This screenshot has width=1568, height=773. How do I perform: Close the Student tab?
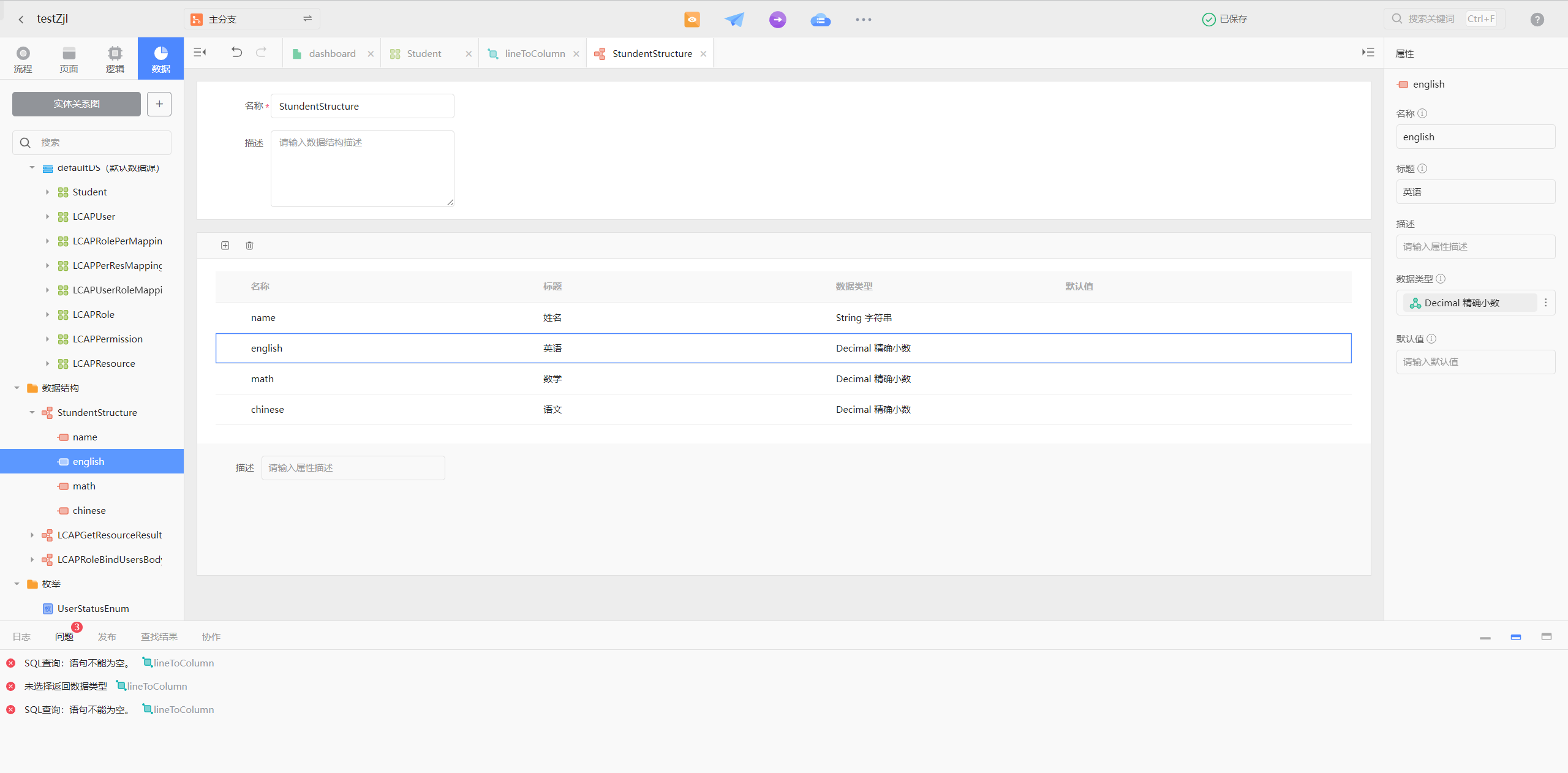point(469,54)
